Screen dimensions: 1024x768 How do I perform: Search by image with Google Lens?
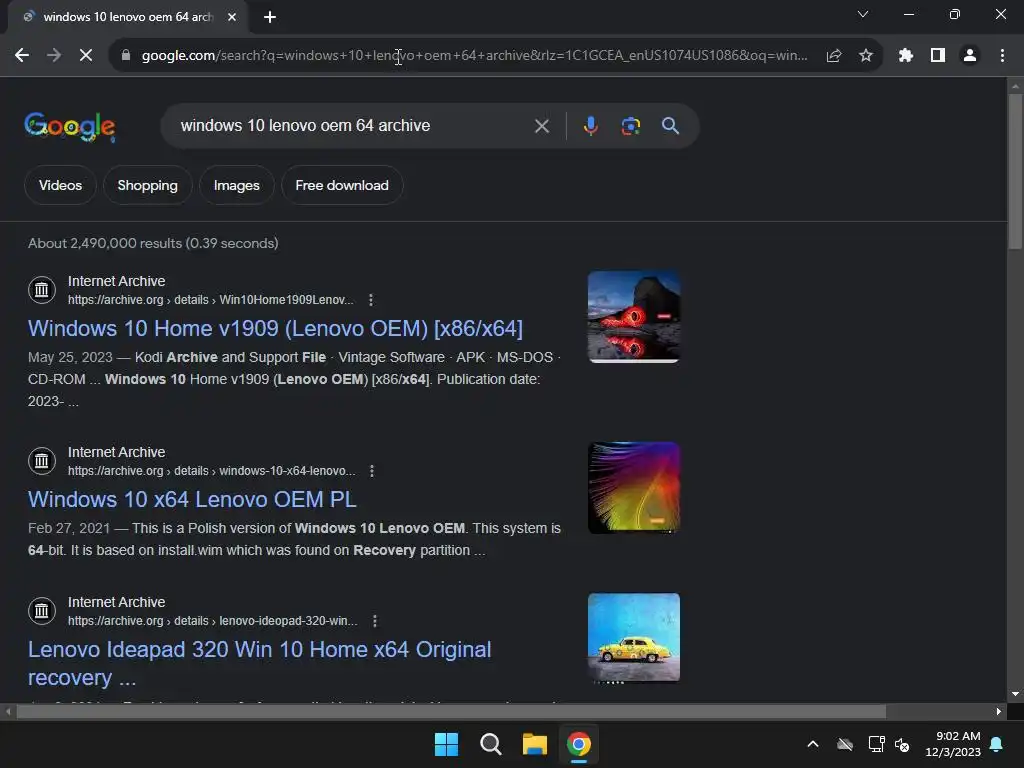630,126
